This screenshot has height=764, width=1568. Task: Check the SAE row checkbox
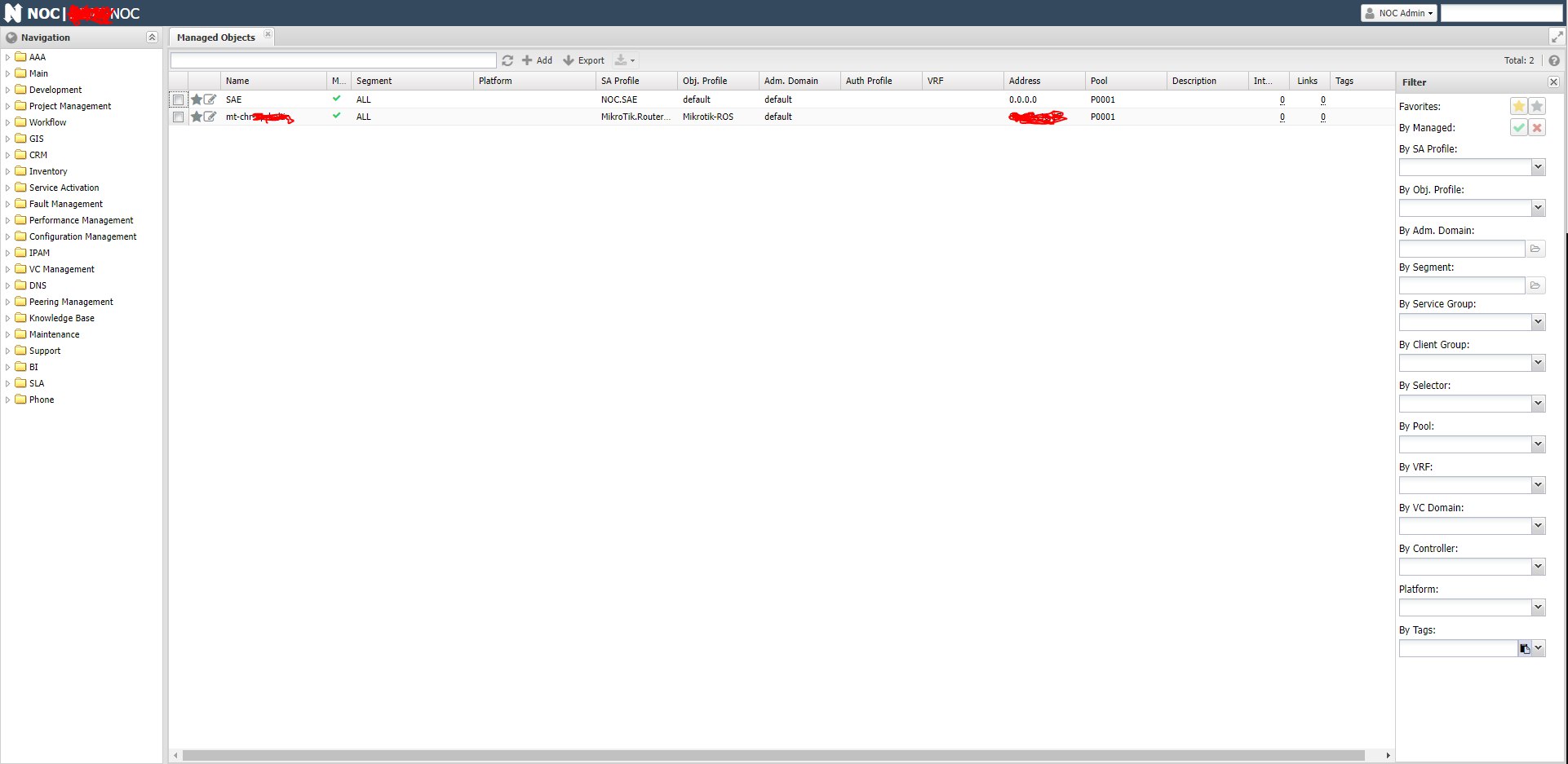point(178,99)
